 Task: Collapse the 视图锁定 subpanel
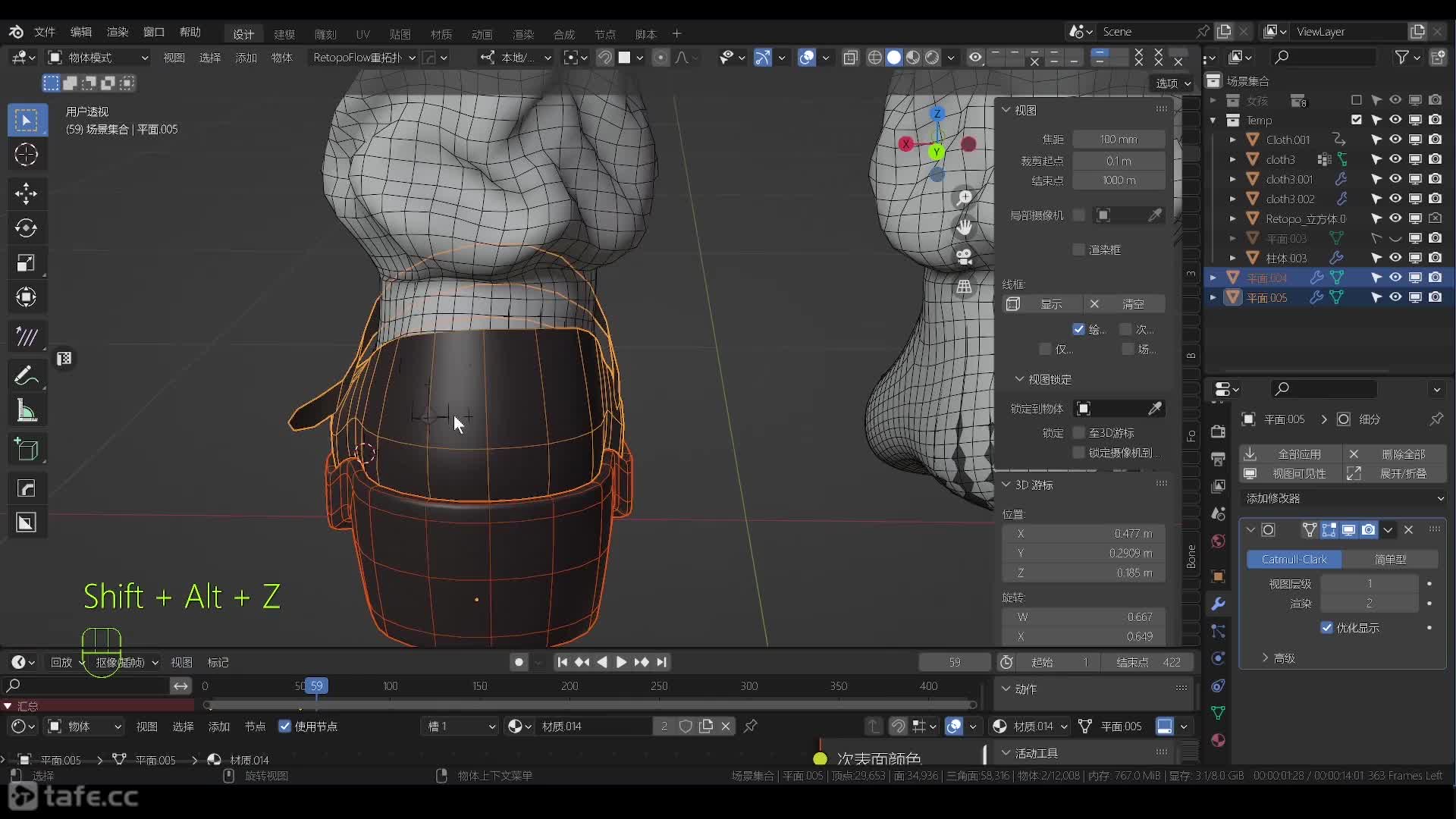click(1019, 379)
